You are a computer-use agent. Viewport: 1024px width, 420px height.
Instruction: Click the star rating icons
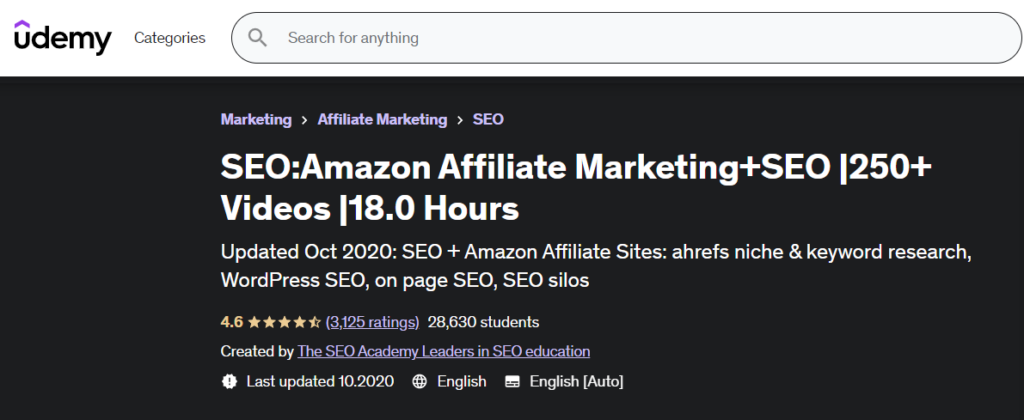coord(284,322)
